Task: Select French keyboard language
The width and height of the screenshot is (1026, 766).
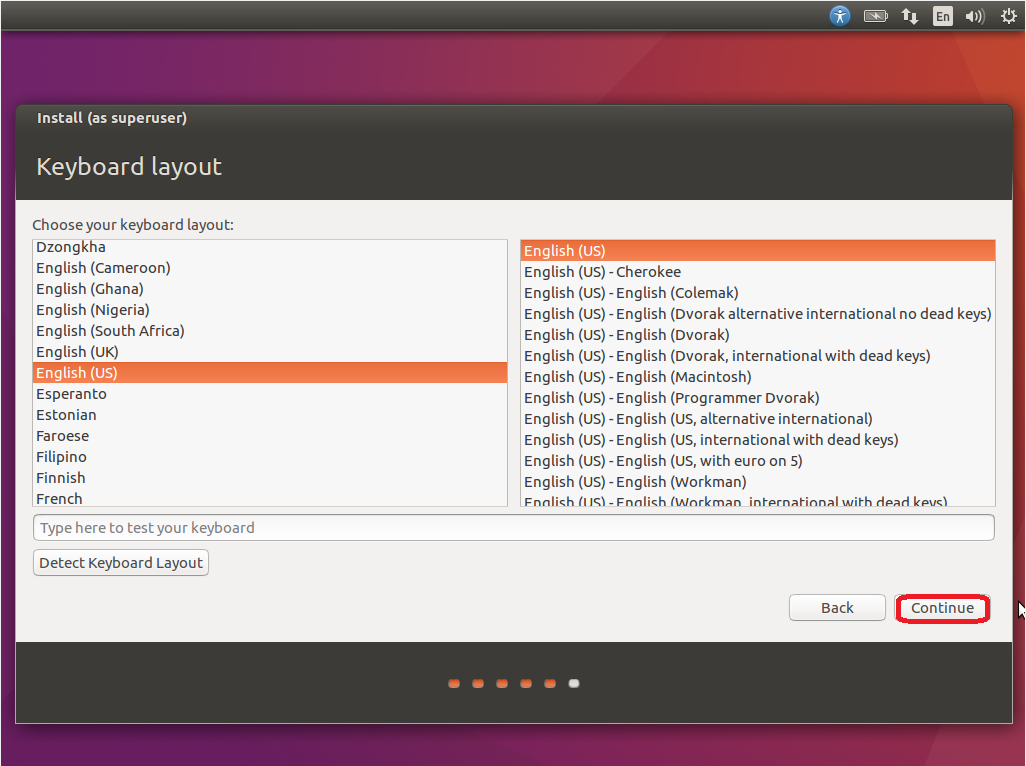Action: (x=59, y=498)
